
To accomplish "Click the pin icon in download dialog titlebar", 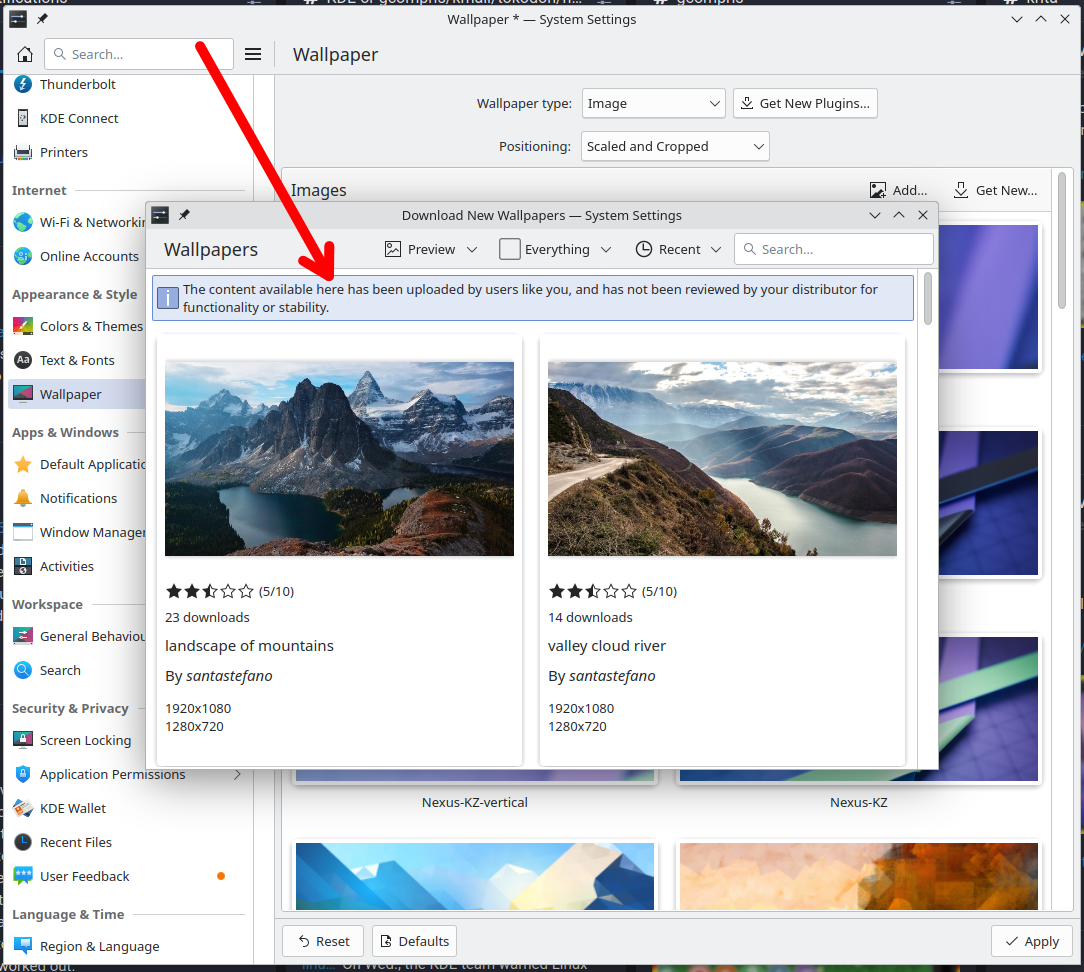I will point(184,215).
